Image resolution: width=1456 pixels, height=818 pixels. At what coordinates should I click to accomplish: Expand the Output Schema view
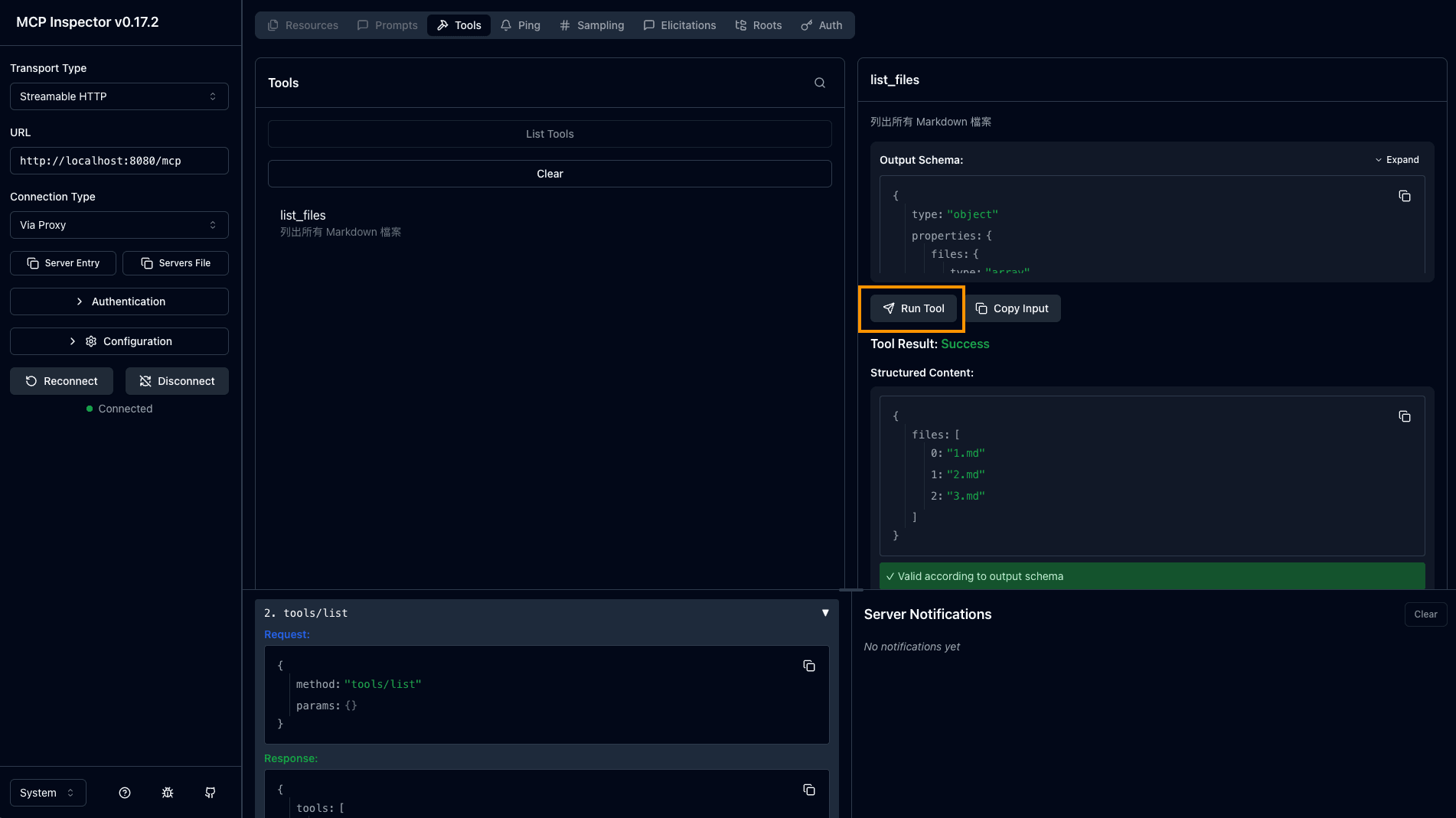click(1396, 160)
